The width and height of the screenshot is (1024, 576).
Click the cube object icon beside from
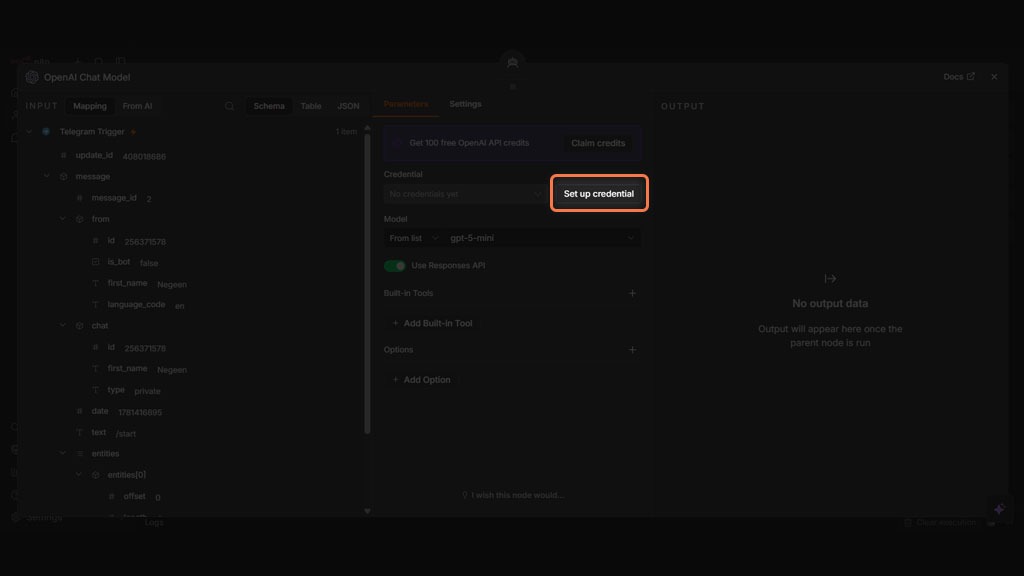point(80,219)
